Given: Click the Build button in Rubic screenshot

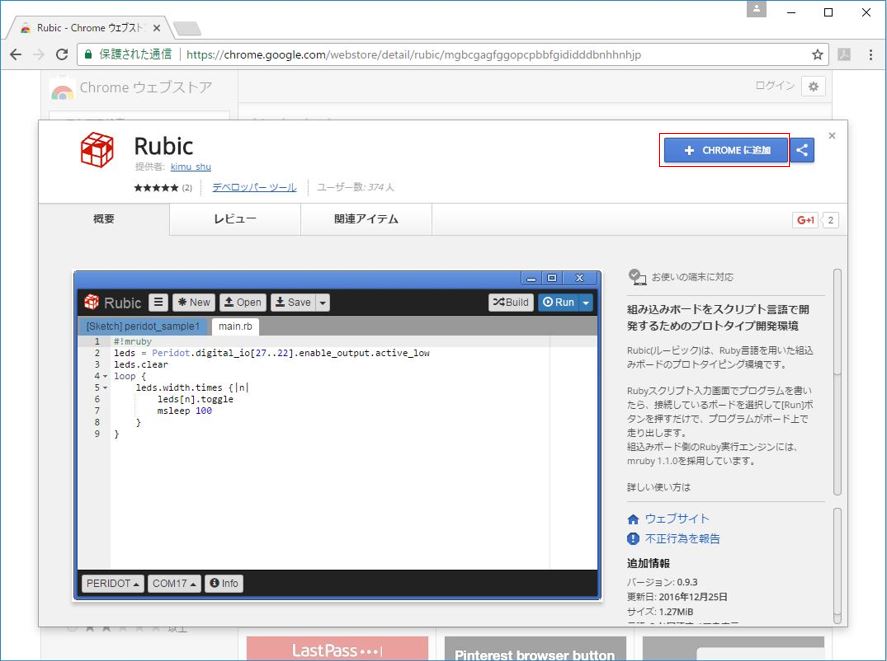Looking at the screenshot, I should pos(511,302).
